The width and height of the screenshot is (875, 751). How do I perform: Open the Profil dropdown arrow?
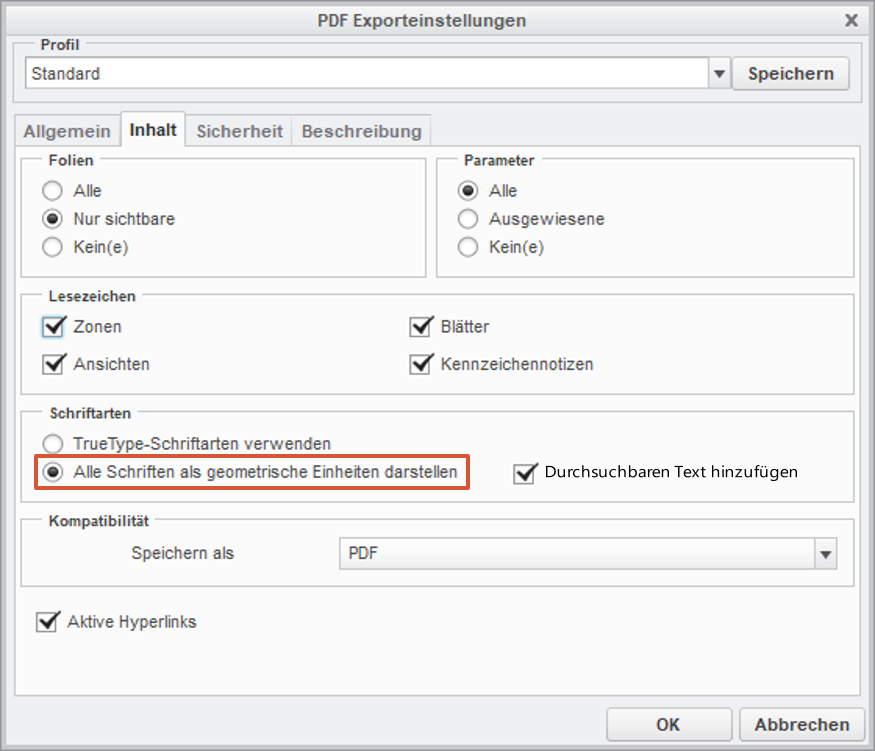point(719,74)
